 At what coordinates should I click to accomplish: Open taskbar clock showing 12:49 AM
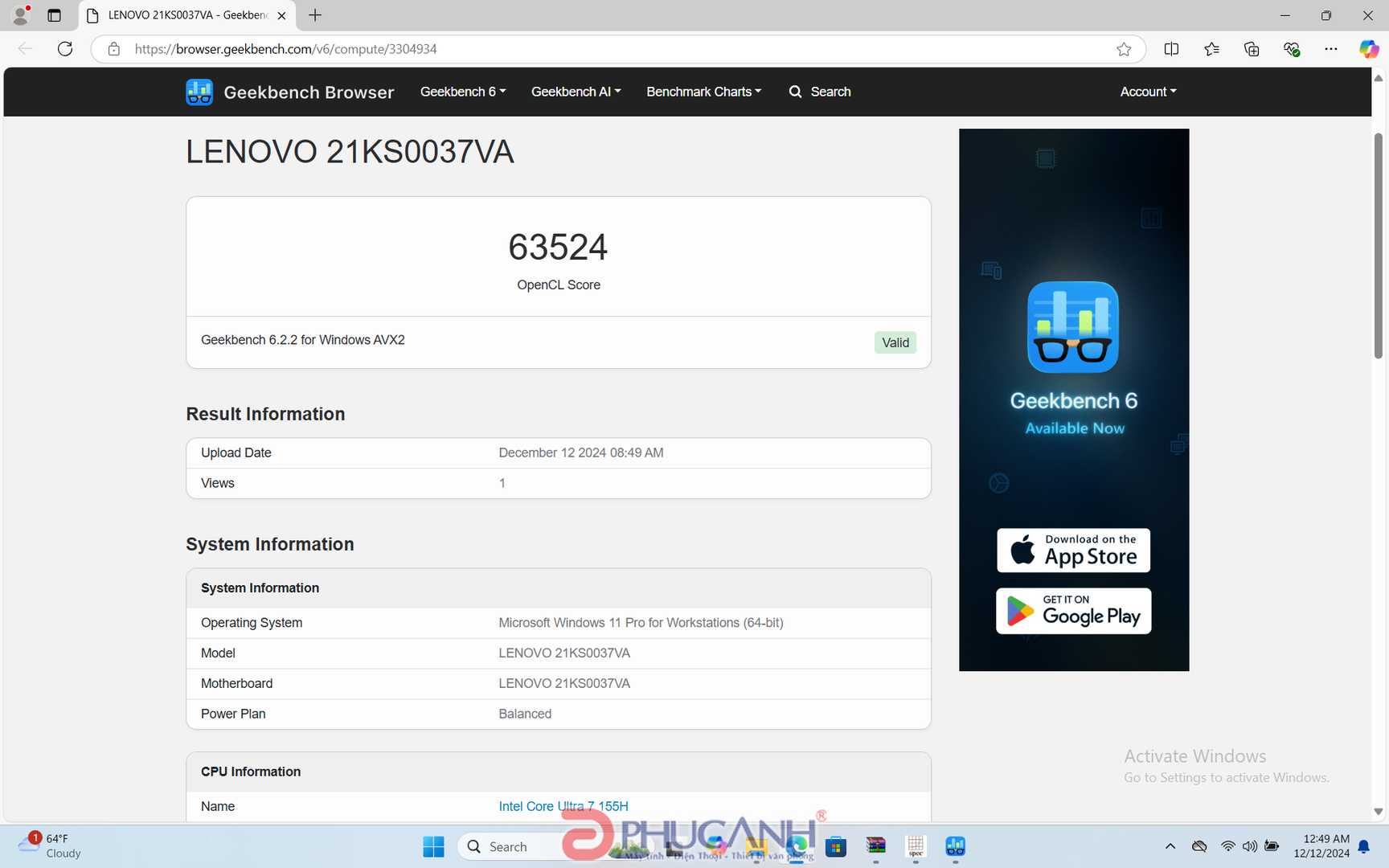tap(1321, 846)
